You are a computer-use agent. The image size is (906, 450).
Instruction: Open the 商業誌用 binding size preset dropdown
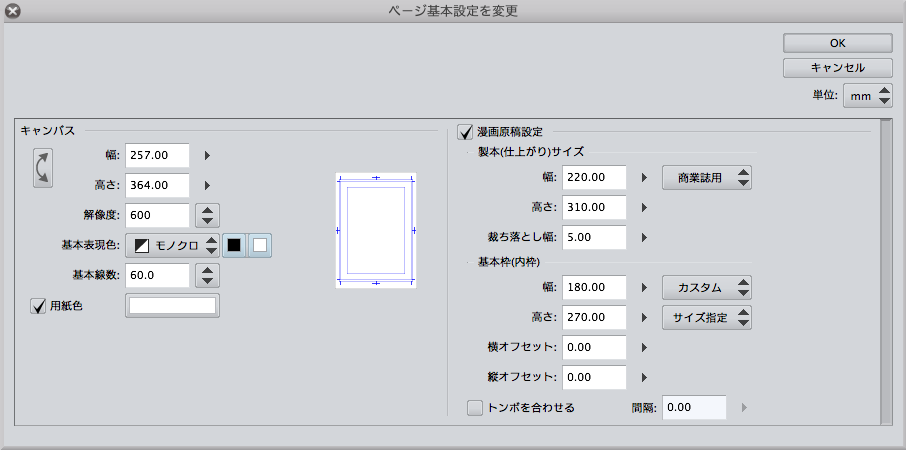pyautogui.click(x=707, y=178)
